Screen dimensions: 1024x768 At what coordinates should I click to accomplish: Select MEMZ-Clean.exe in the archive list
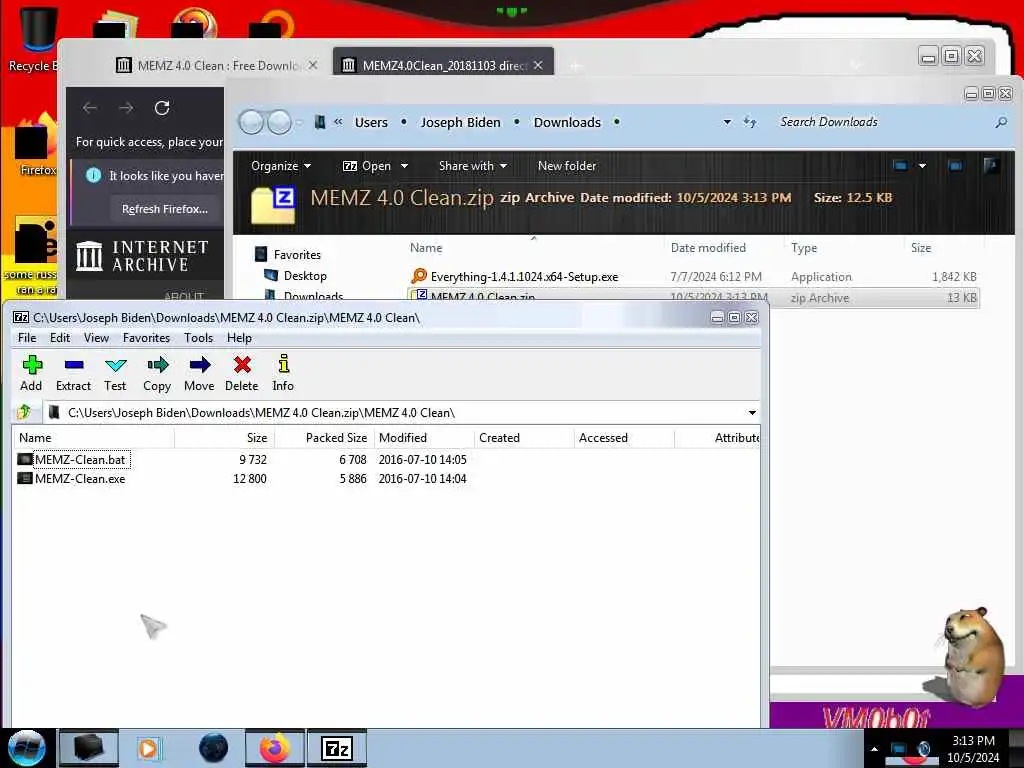(80, 479)
